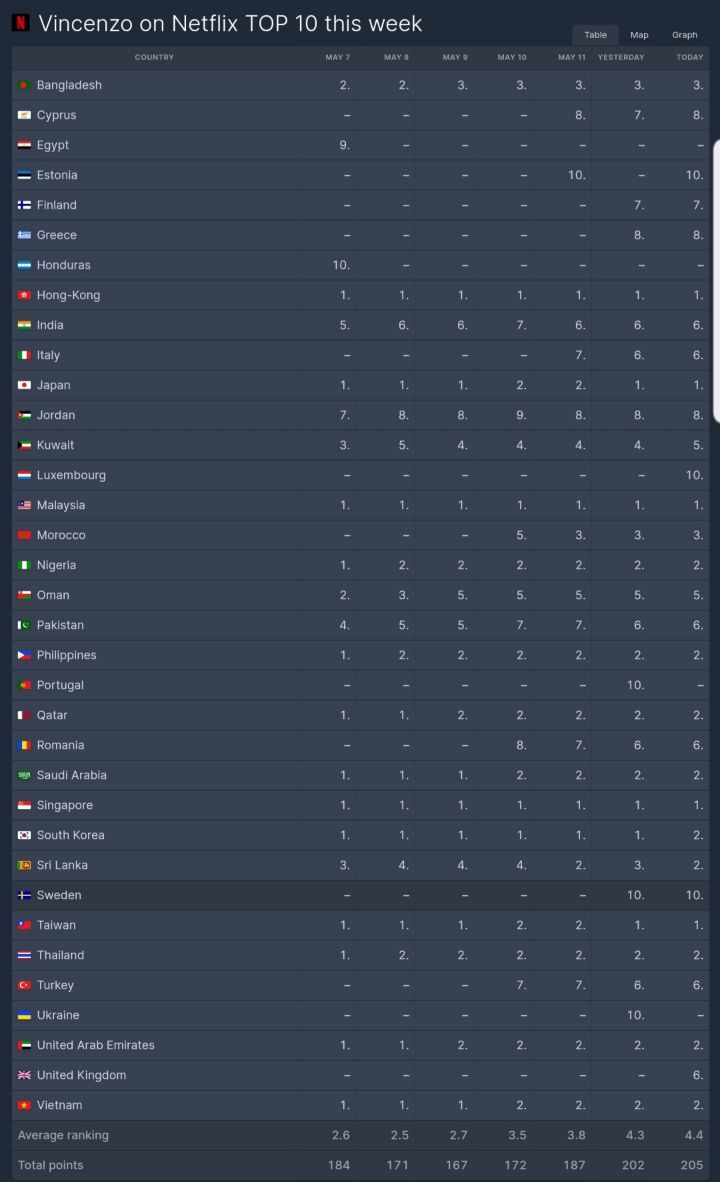Switch to the Graph tab
This screenshot has height=1182, width=720.
685,35
